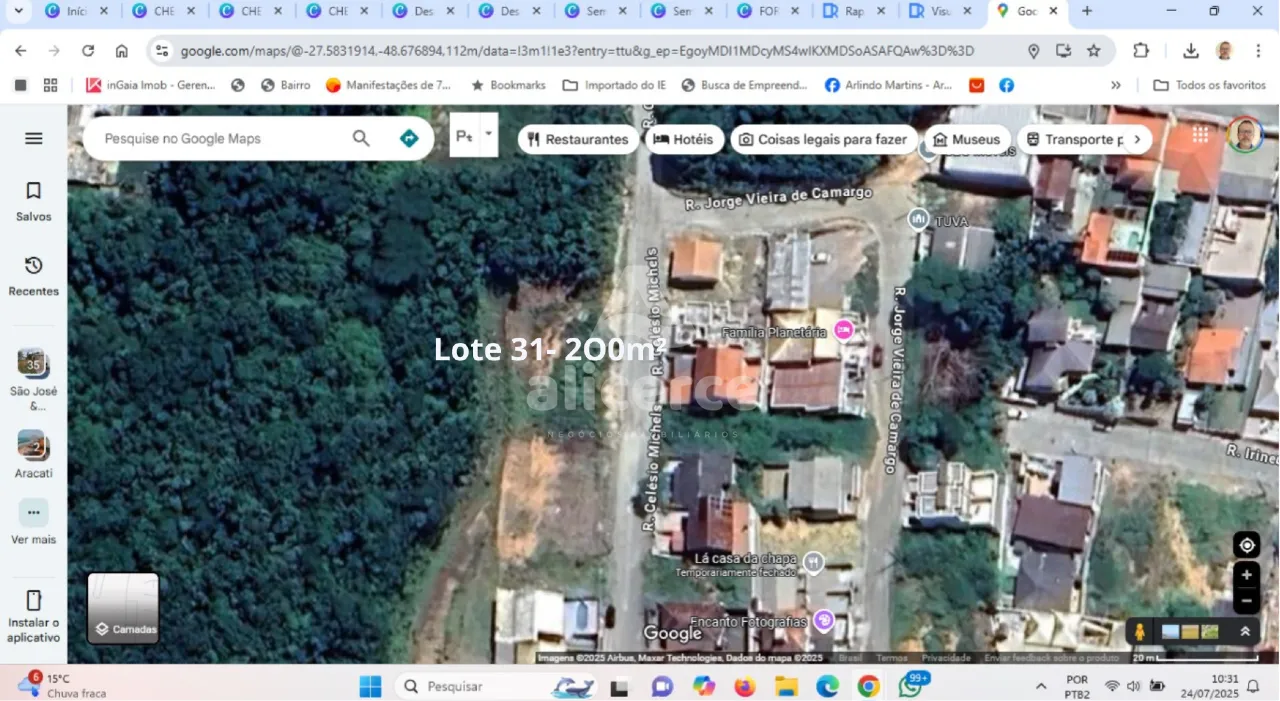Screen dimensions: 1280x701
Task: Click the 20 m map scale bar
Action: (x=1195, y=657)
